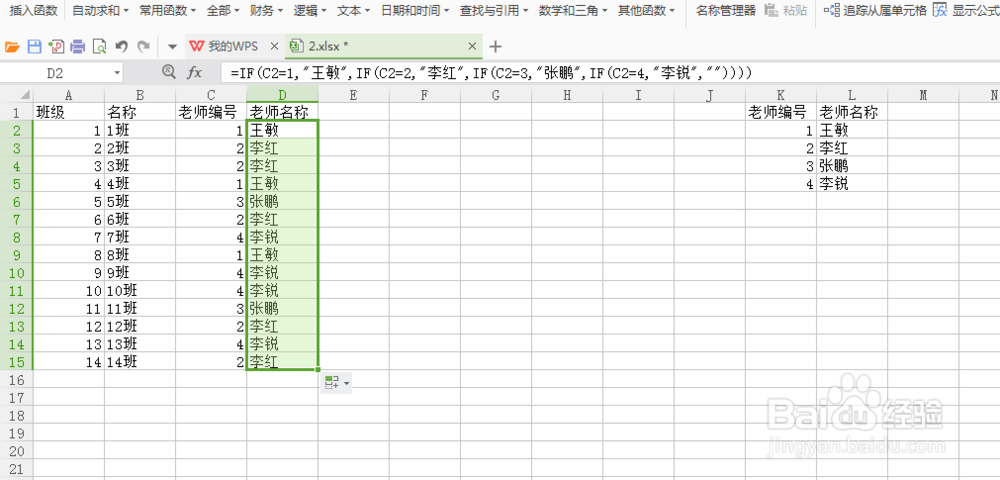This screenshot has width=1000, height=480.
Task: Open the 数学和三角 dropdown
Action: [573, 10]
